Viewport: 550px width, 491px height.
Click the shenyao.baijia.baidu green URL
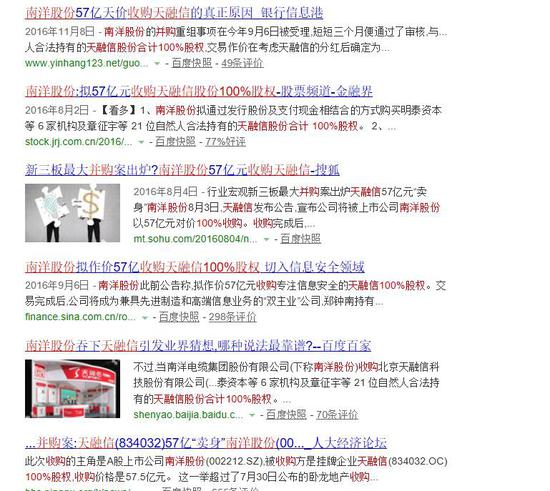188,415
